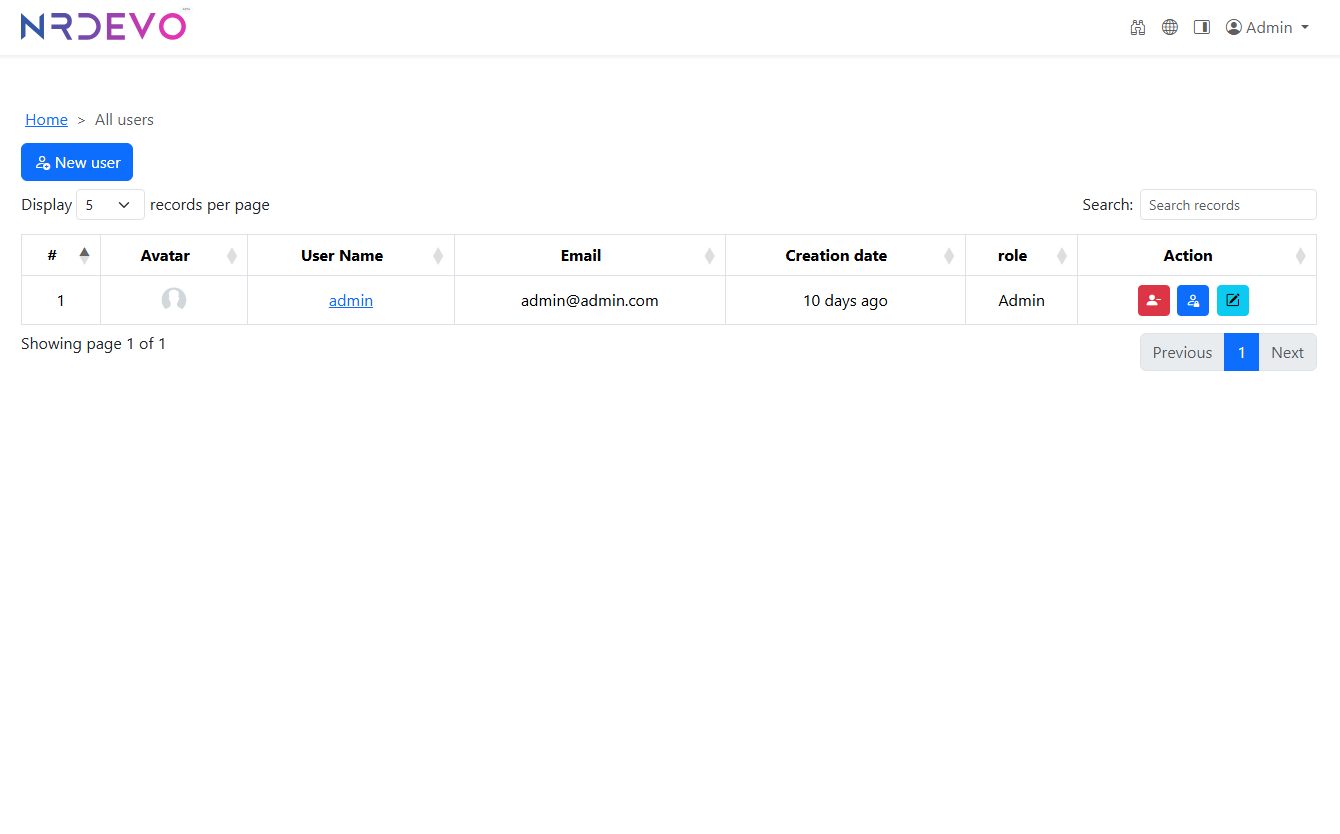This screenshot has height=834, width=1340.
Task: Open the globe language icon
Action: [x=1169, y=28]
